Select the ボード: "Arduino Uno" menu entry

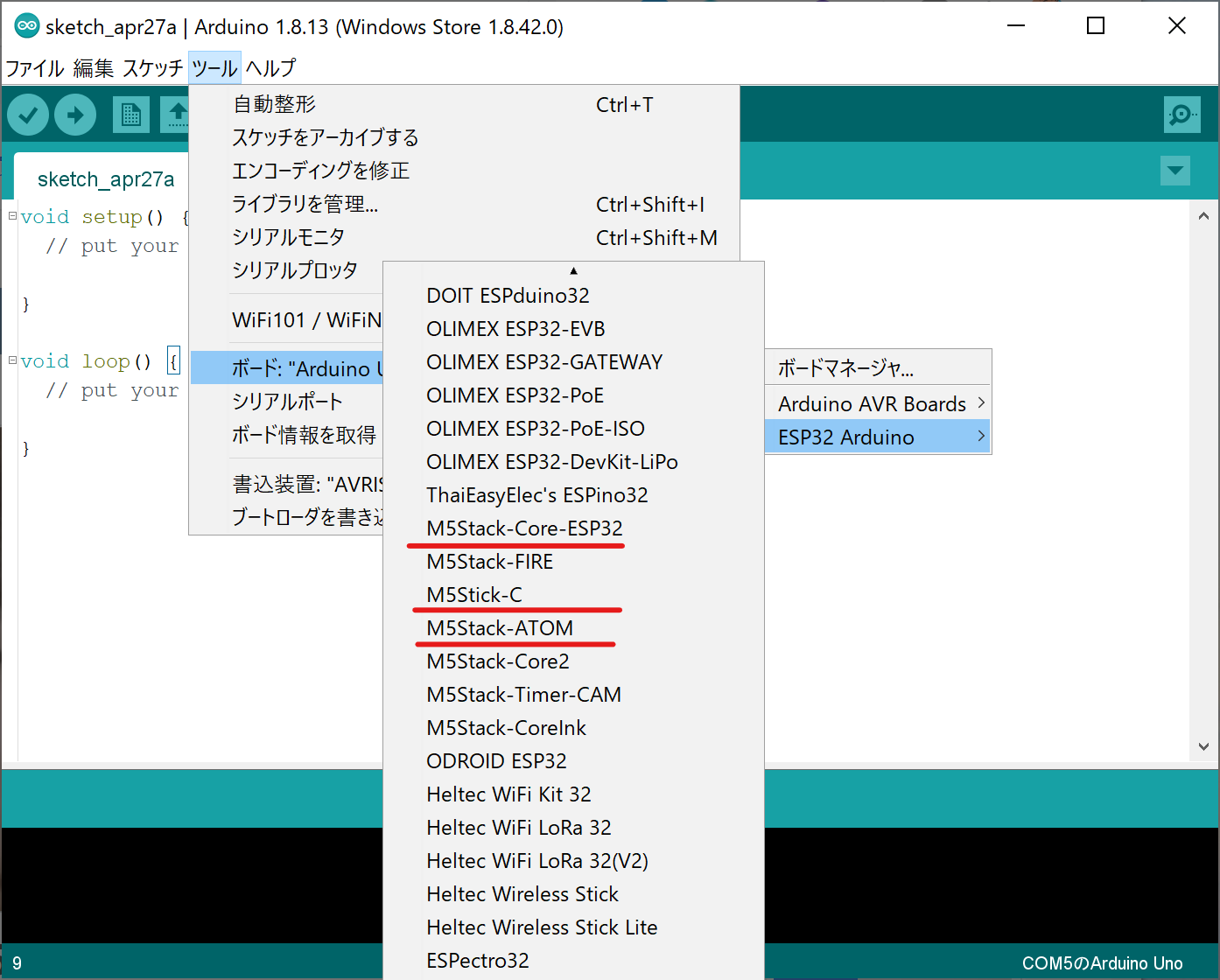(x=287, y=368)
